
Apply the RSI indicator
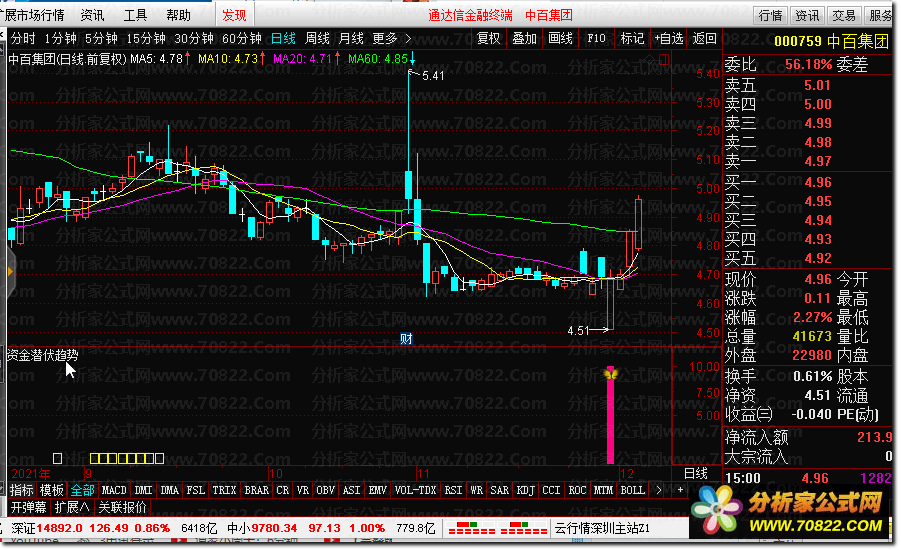(453, 490)
